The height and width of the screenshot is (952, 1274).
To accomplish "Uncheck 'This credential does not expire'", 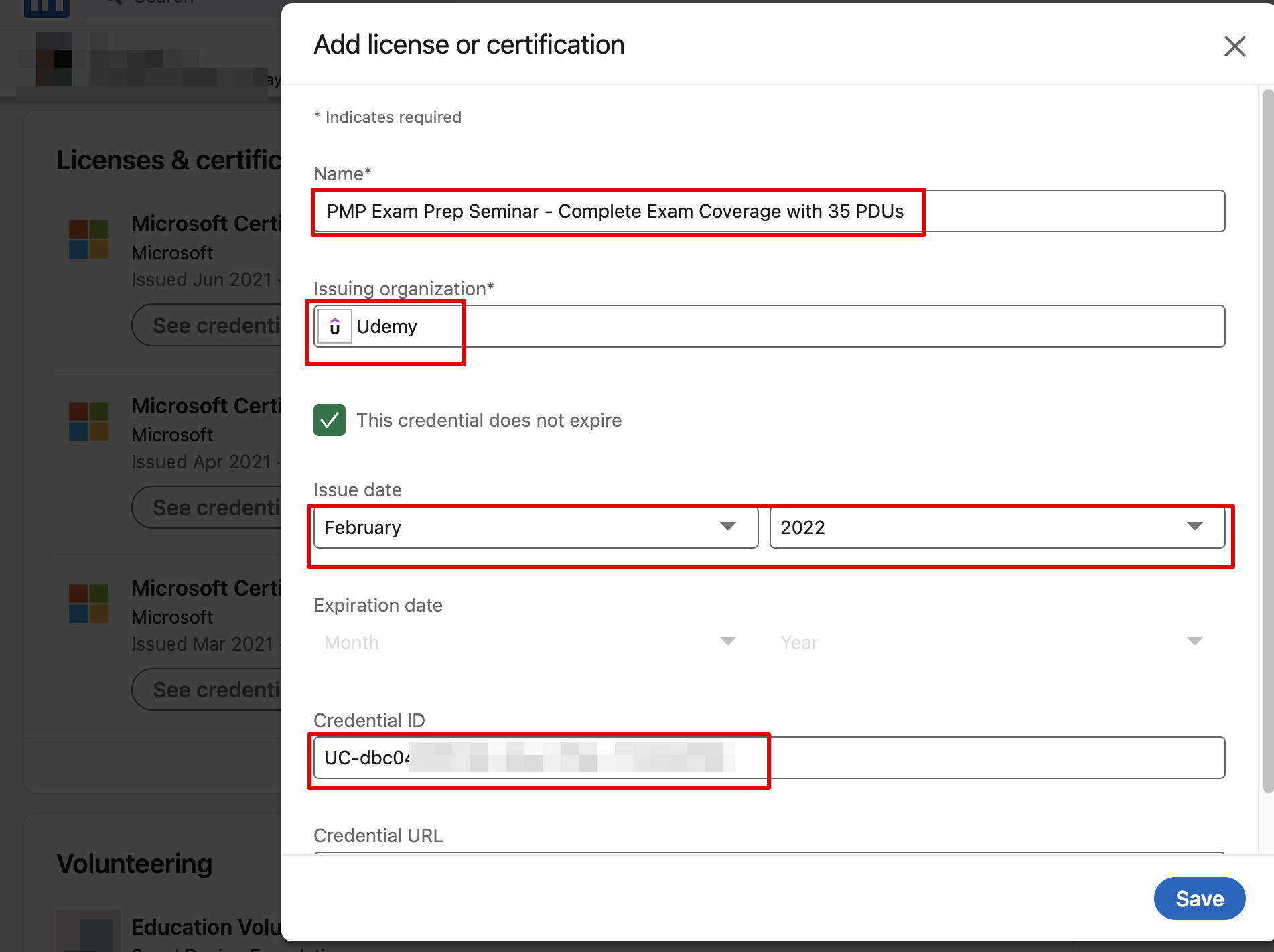I will (x=330, y=420).
